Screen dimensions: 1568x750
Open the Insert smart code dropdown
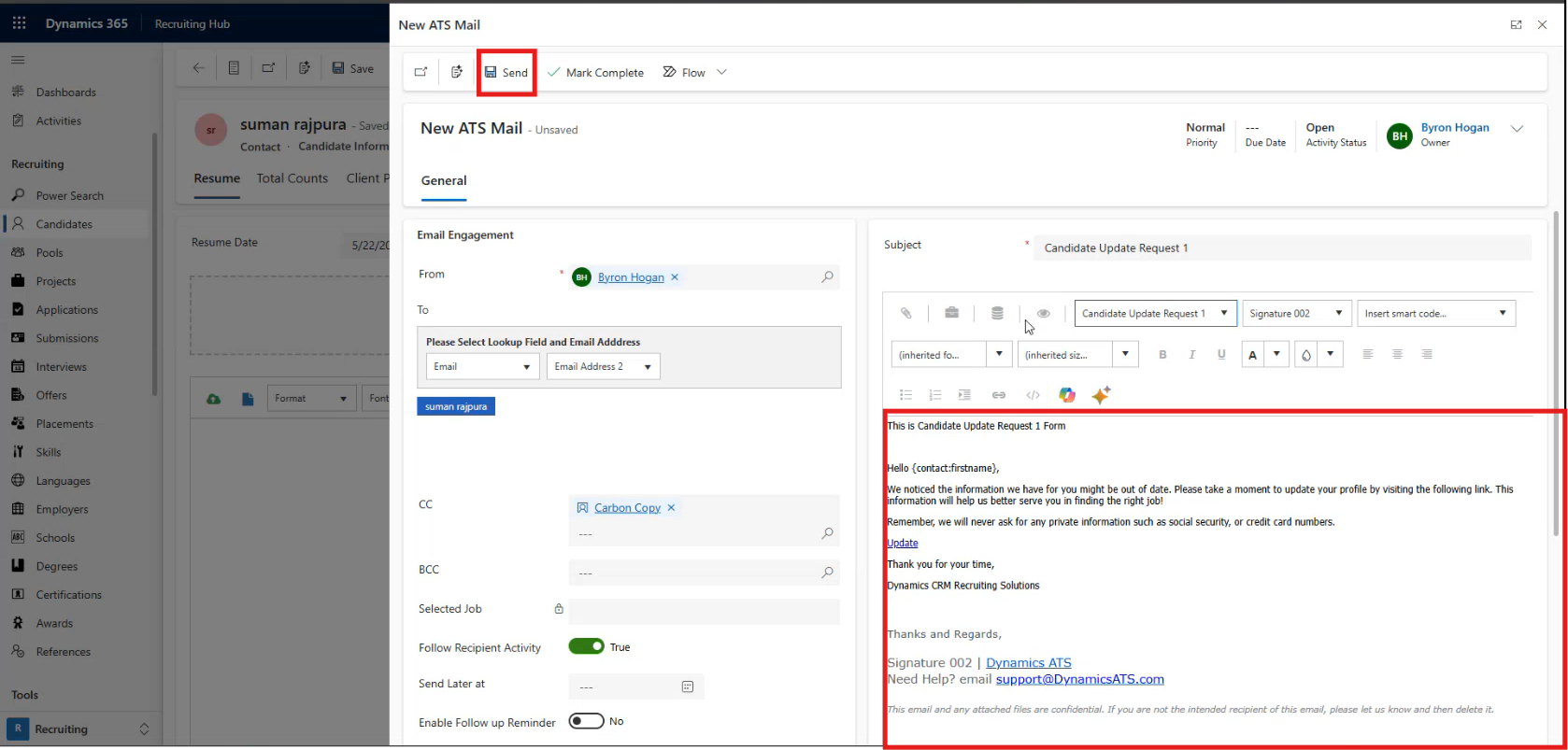(1436, 313)
